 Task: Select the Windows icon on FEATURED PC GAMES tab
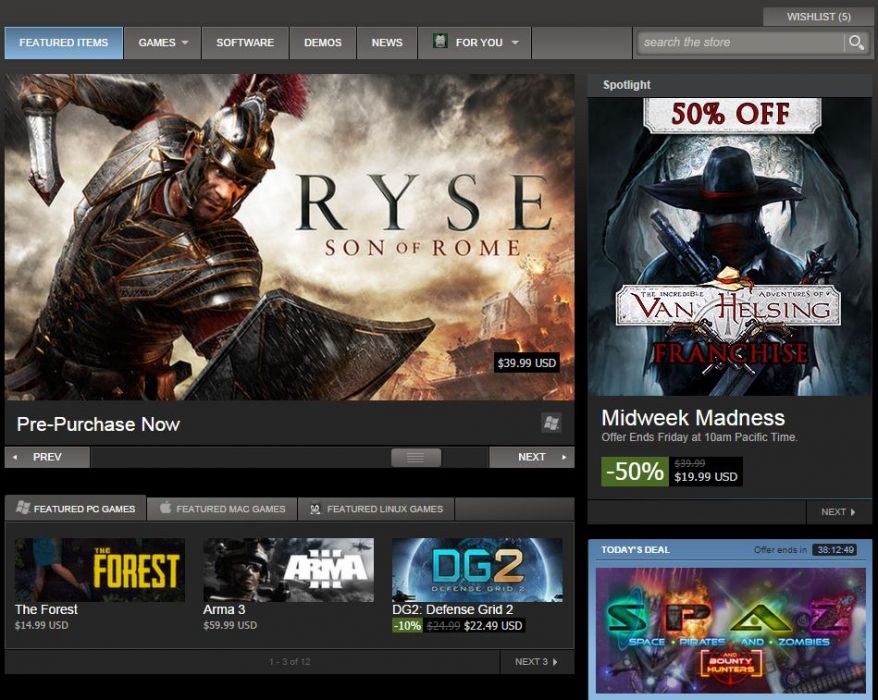(23, 508)
